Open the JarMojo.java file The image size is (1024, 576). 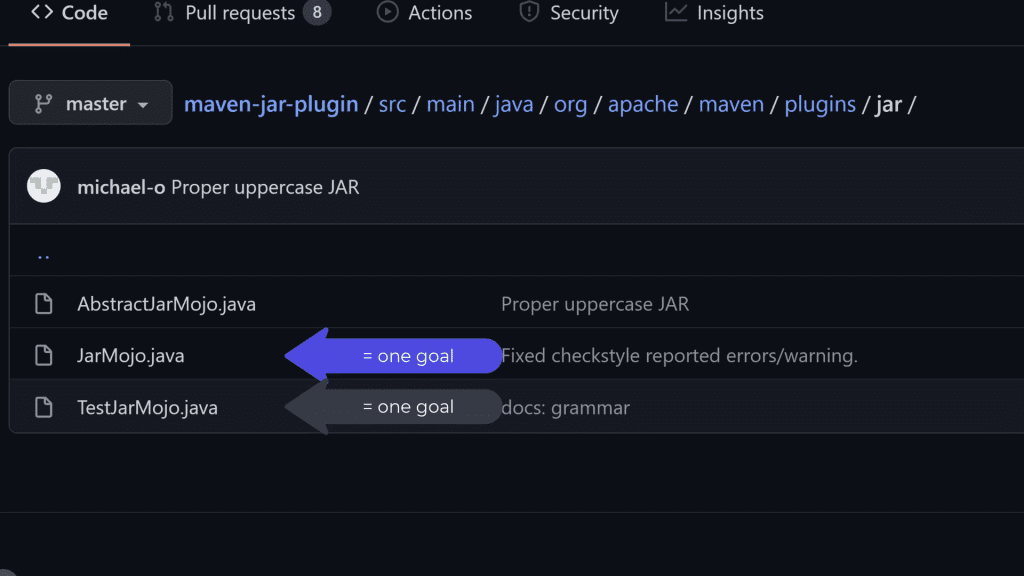[x=131, y=355]
